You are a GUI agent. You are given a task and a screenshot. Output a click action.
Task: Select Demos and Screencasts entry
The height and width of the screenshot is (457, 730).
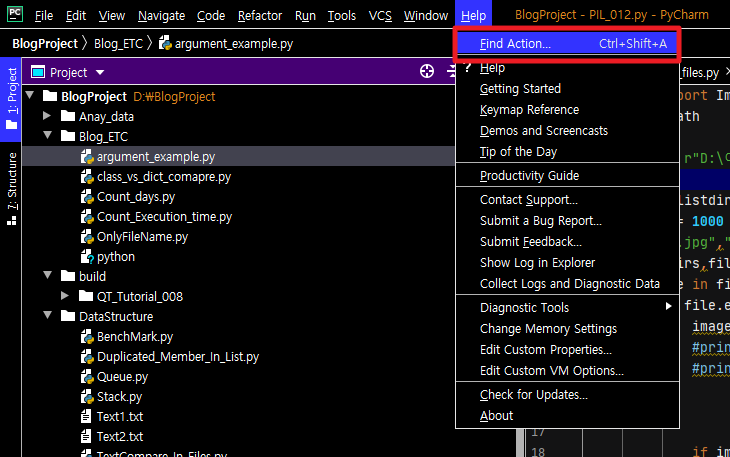(x=568, y=131)
